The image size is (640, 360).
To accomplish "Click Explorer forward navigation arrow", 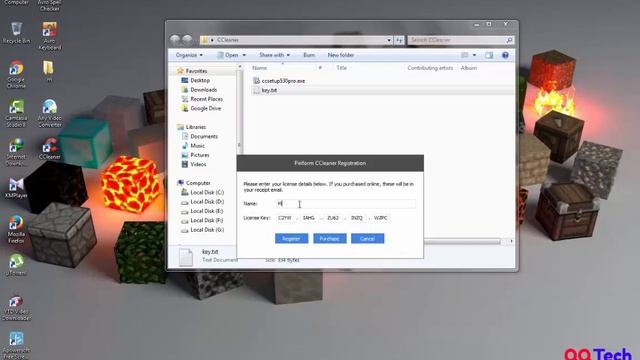I will tap(187, 40).
